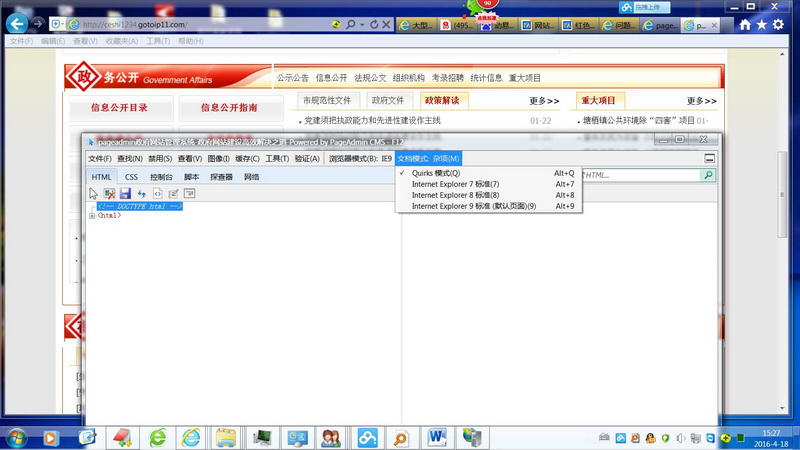Viewport: 800px width, 450px height.
Task: Click into the HTML search field
Action: [x=640, y=175]
